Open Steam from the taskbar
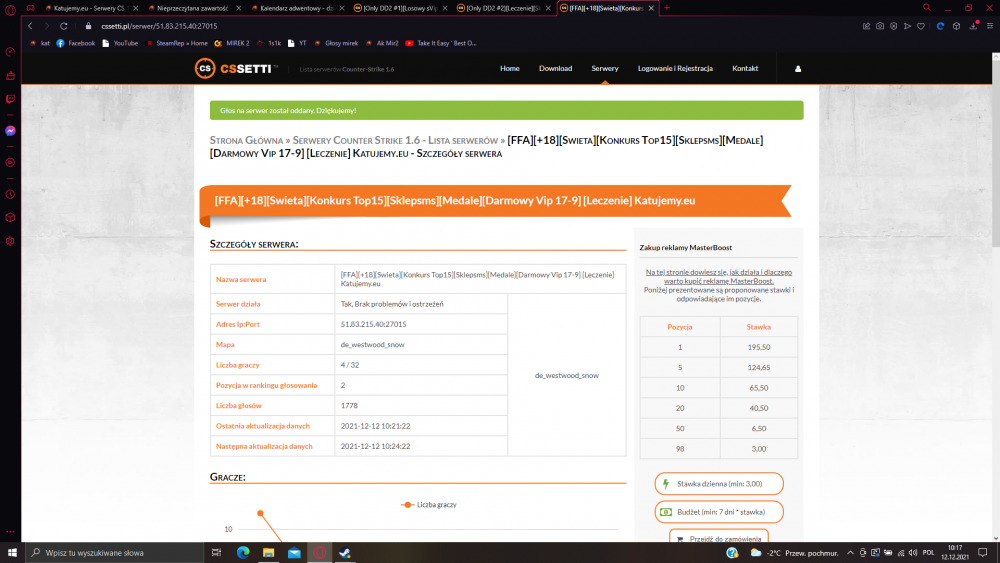Screen dimensions: 1000x563 click(x=345, y=553)
